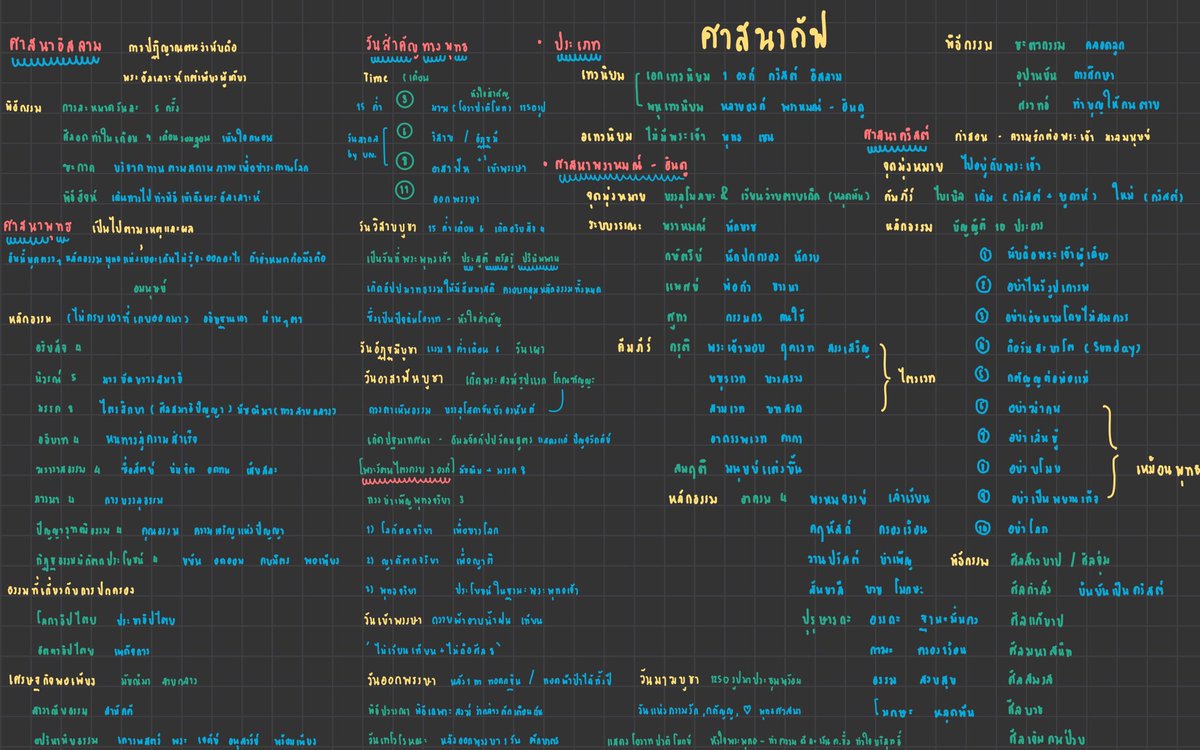This screenshot has height=750, width=1200.
Task: Click the green word "ศราทธ์"
Action: click(1033, 105)
